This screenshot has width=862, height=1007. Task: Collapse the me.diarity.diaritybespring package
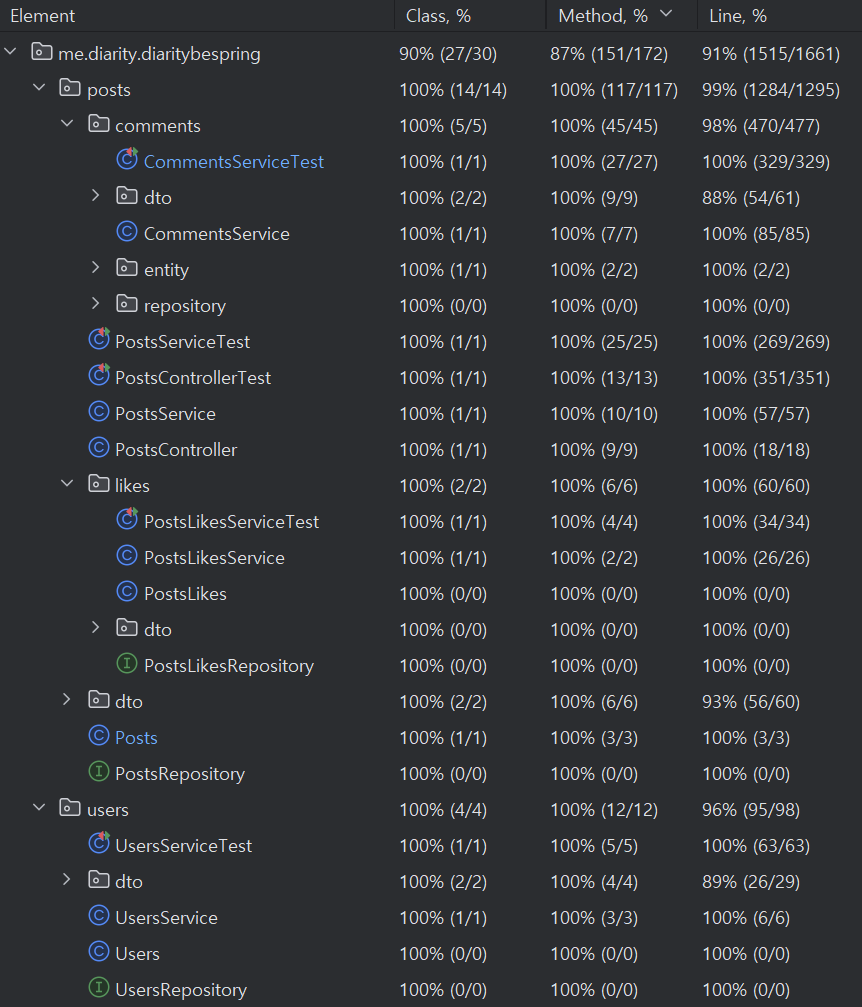[x=10, y=51]
